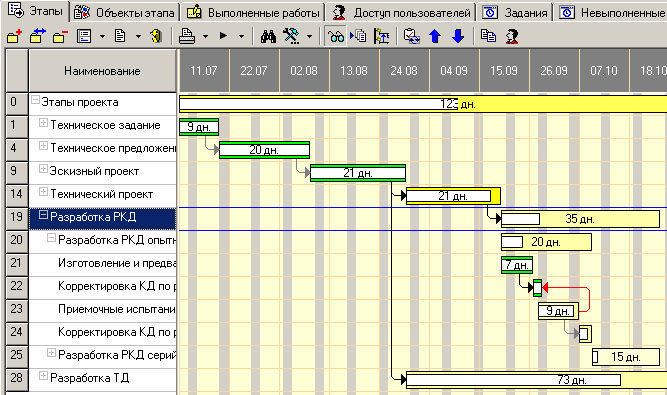Expand the Техническое задание stage
The image size is (667, 395).
tap(43, 123)
